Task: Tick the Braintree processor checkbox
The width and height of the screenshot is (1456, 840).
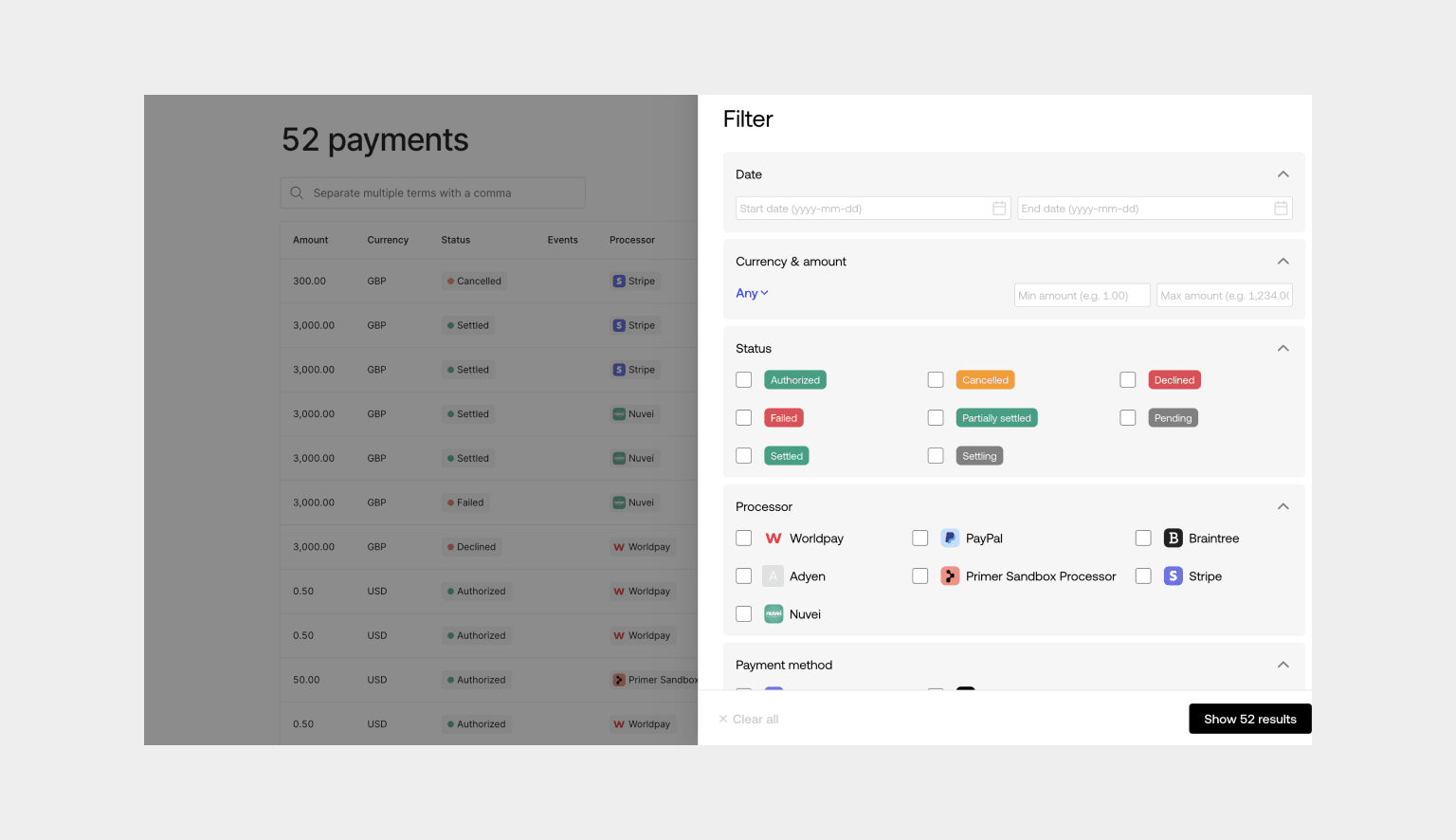Action: (1143, 539)
